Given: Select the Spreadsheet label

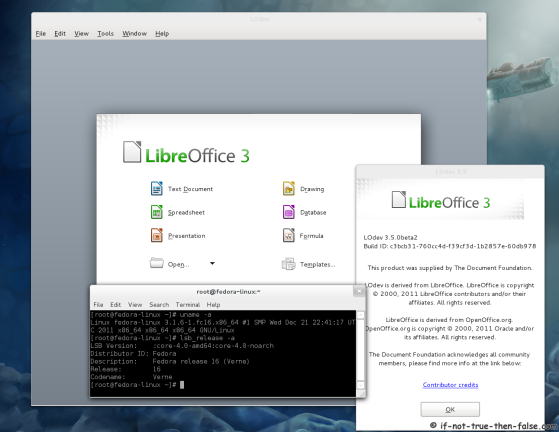Looking at the screenshot, I should 186,212.
